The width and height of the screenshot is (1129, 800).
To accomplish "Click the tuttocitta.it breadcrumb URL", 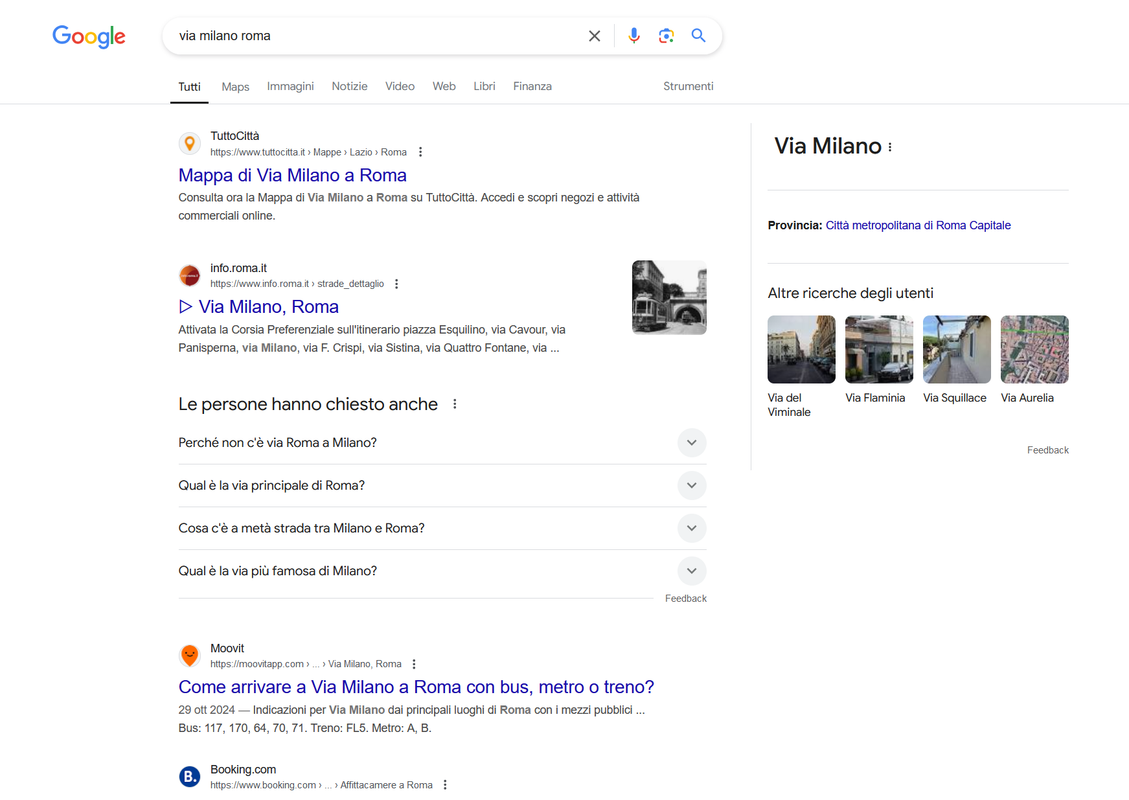I will [x=308, y=152].
